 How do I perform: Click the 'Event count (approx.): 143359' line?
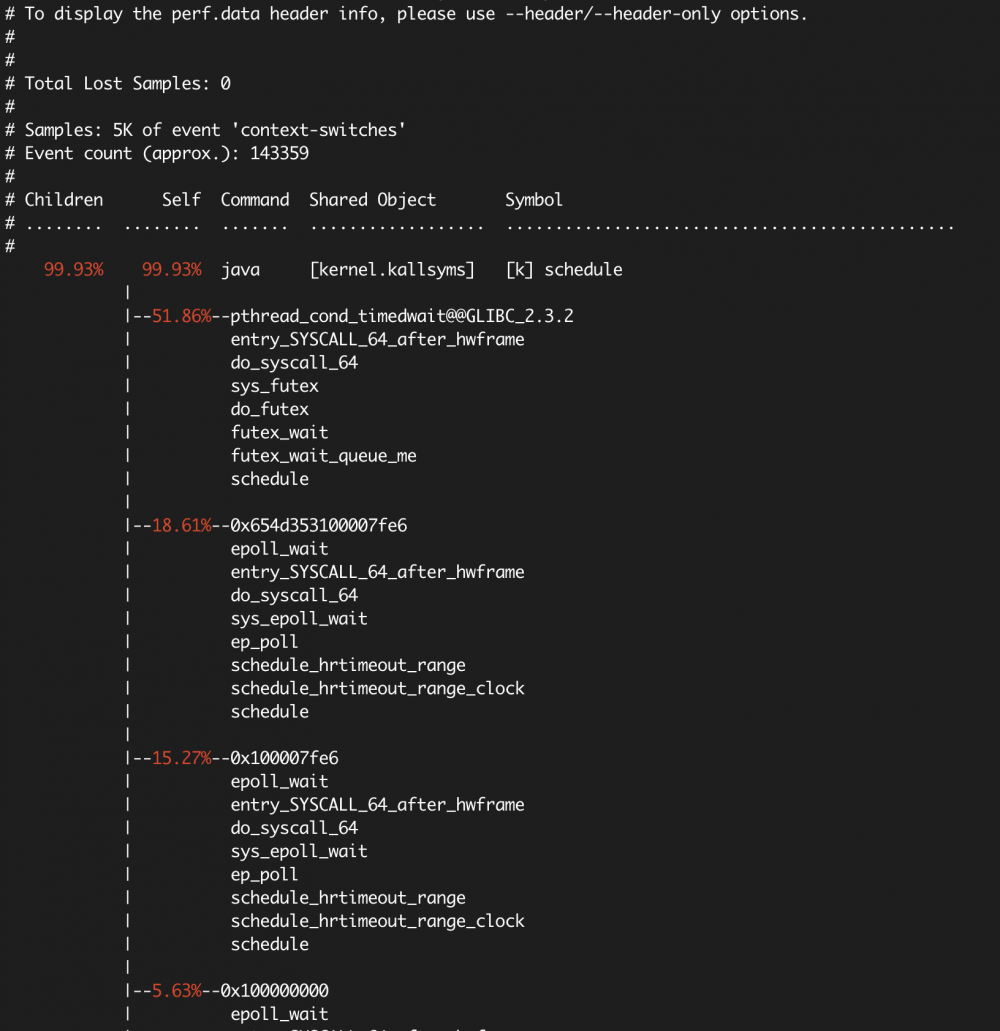coord(166,153)
